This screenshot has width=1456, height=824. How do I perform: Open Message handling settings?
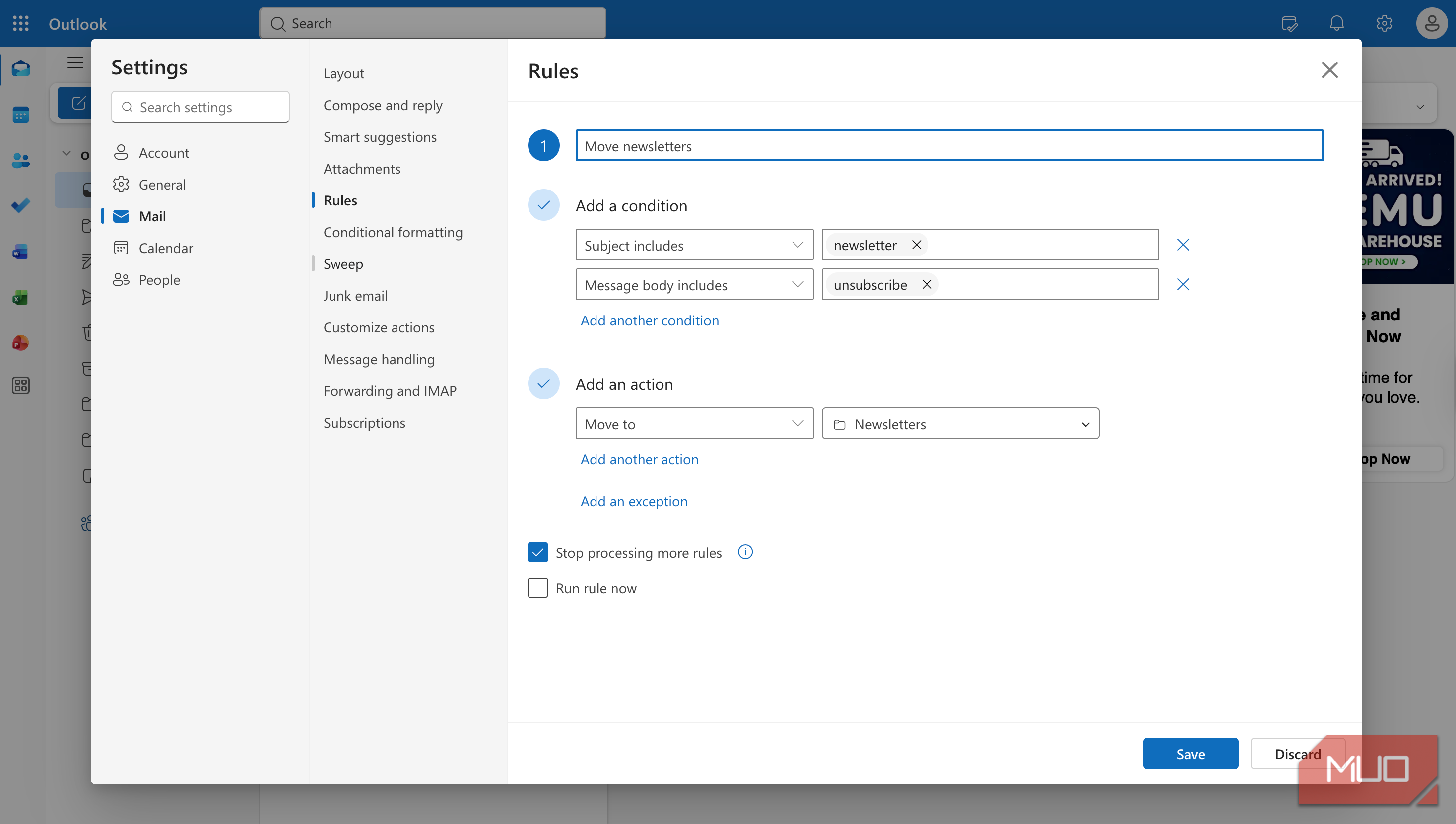pyautogui.click(x=379, y=359)
